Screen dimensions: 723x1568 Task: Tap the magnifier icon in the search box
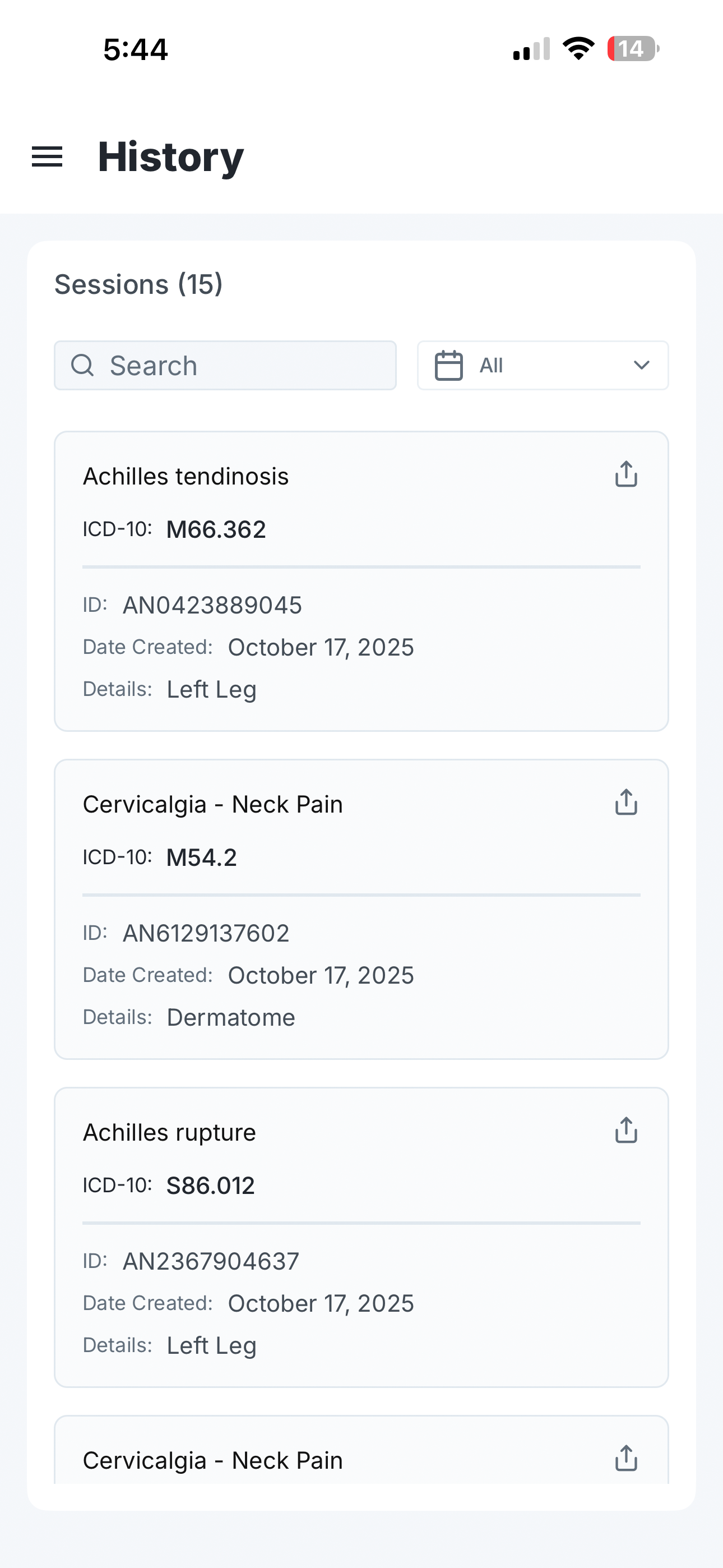click(82, 366)
